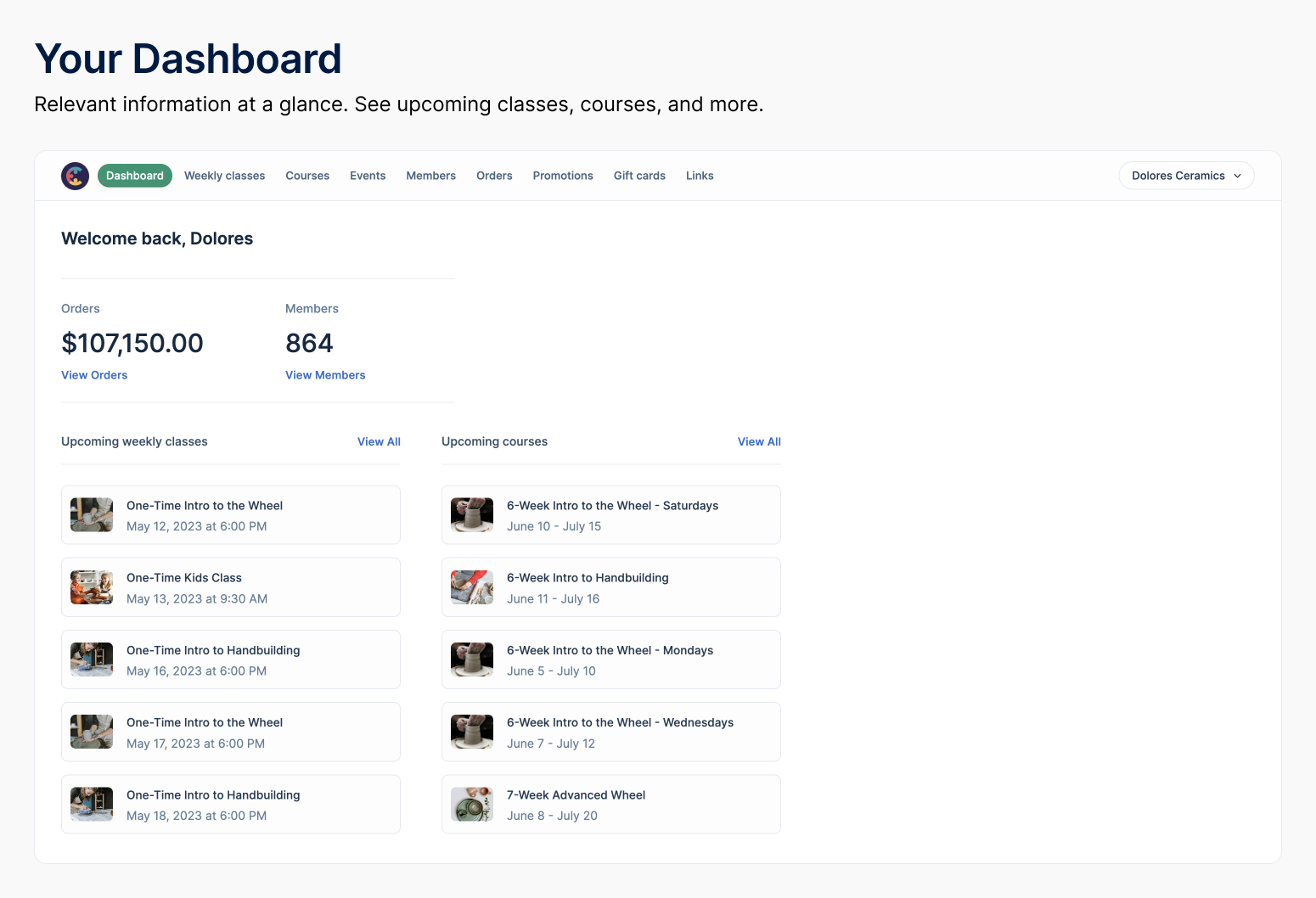This screenshot has height=898, width=1316.
Task: Open the Weekly classes section
Action: [x=224, y=176]
